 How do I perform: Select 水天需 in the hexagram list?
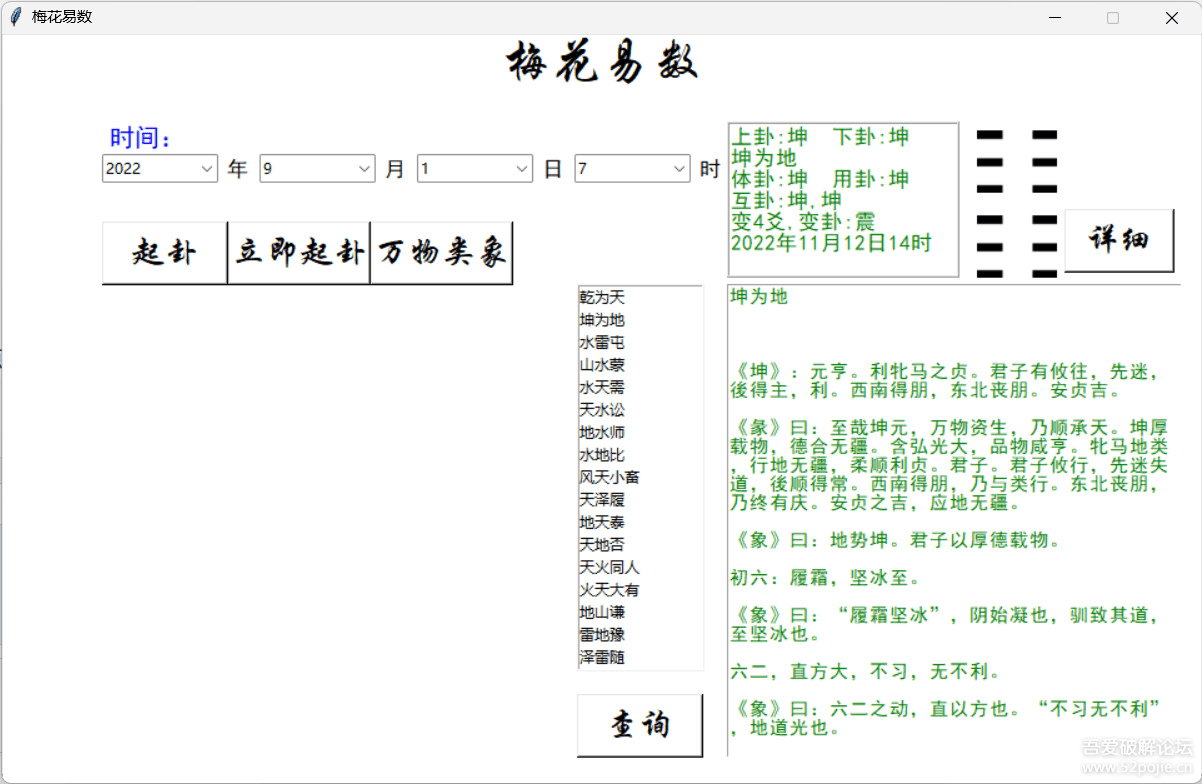click(602, 387)
